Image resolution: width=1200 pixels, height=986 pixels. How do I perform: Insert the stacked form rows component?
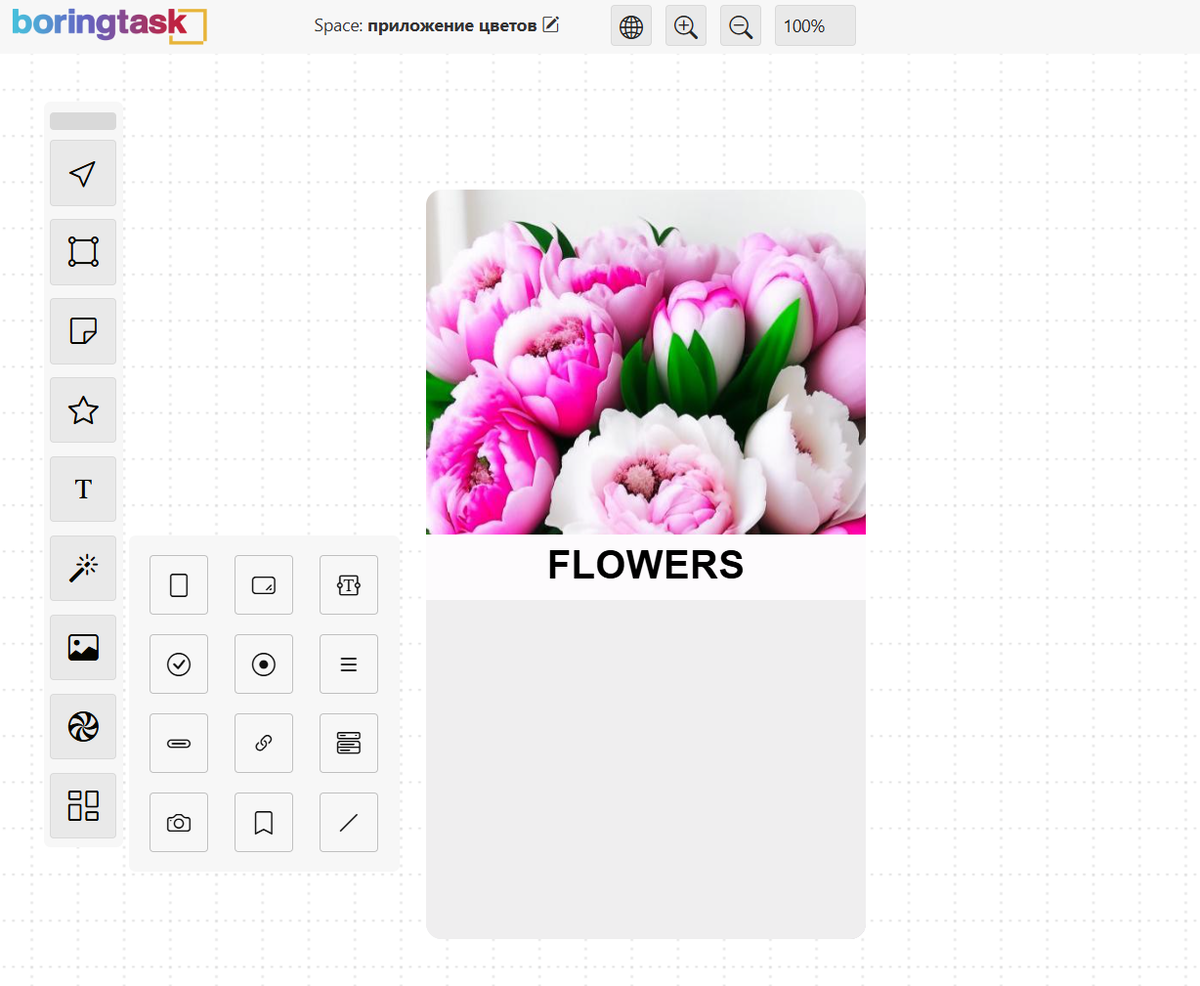coord(349,743)
